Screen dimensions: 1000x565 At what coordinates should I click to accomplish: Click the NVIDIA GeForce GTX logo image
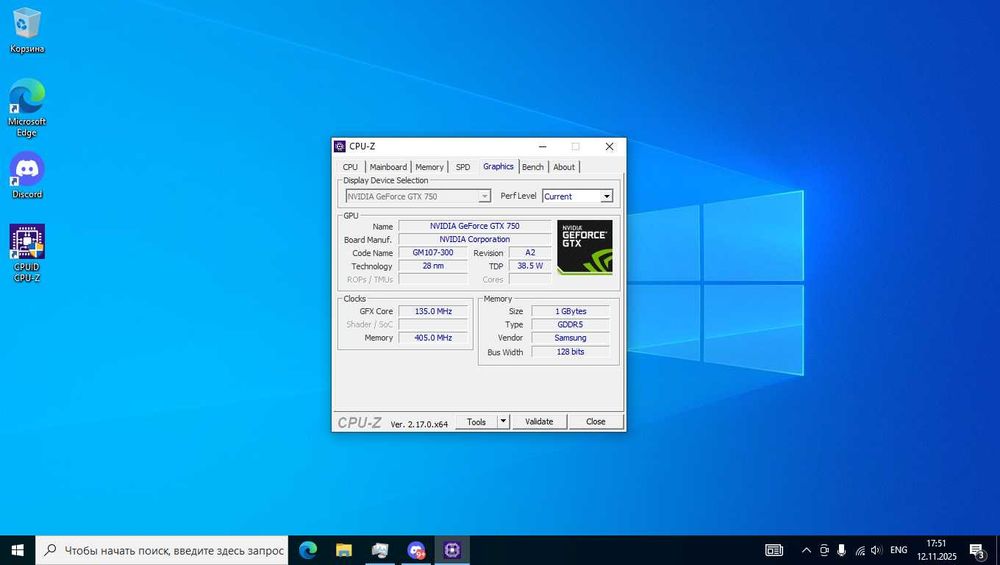[584, 247]
